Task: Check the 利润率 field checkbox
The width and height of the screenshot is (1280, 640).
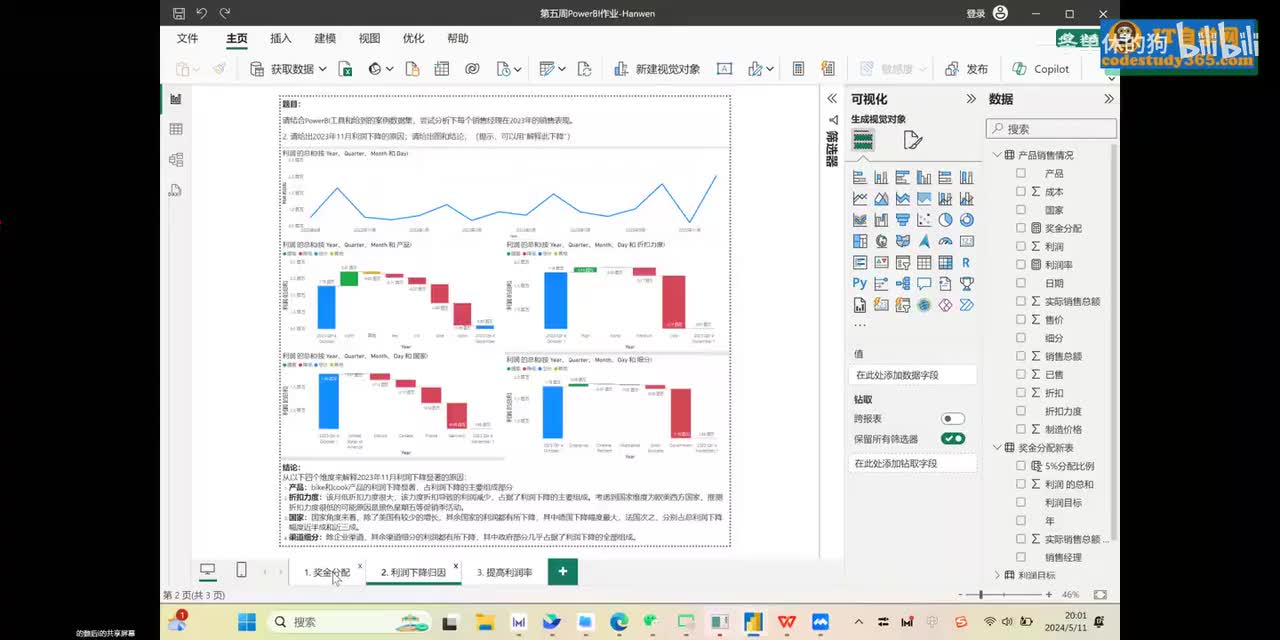Action: pos(1021,265)
